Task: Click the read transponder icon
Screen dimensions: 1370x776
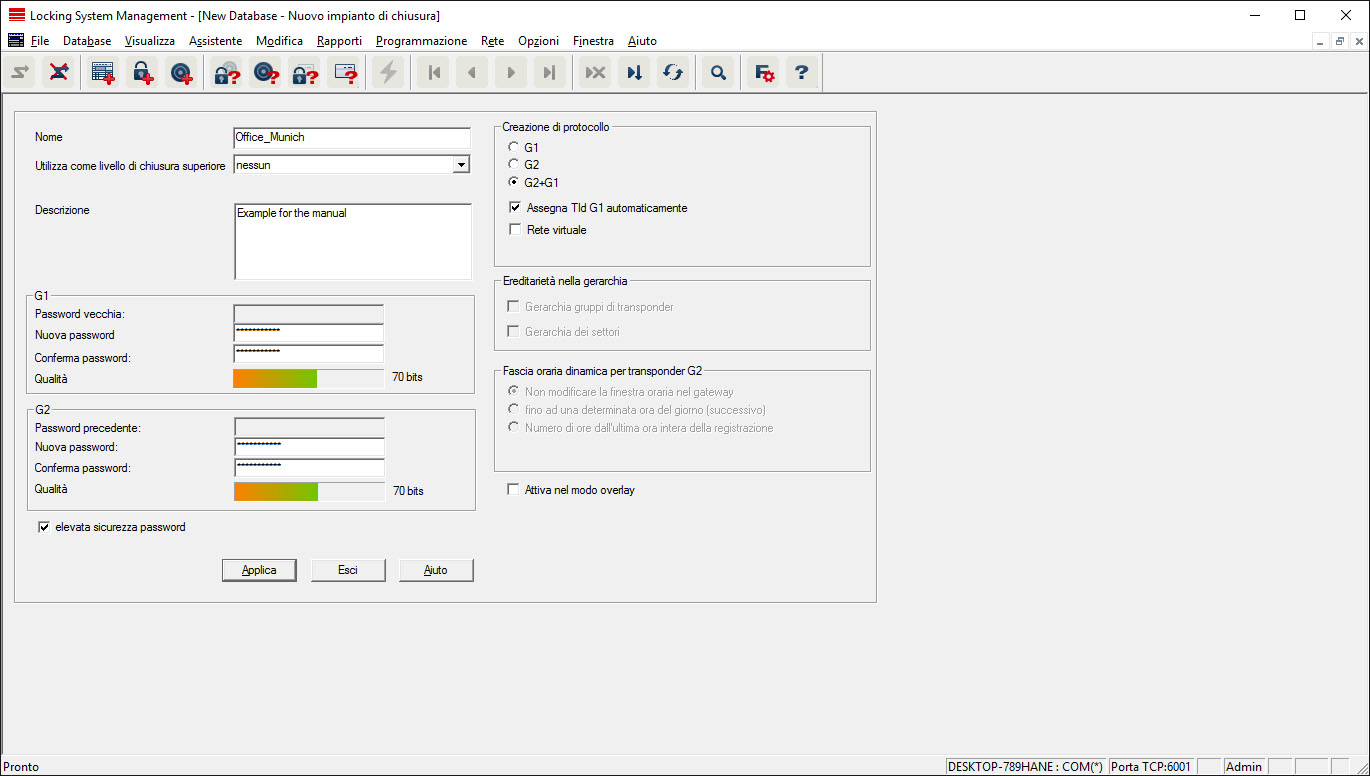Action: (x=265, y=73)
